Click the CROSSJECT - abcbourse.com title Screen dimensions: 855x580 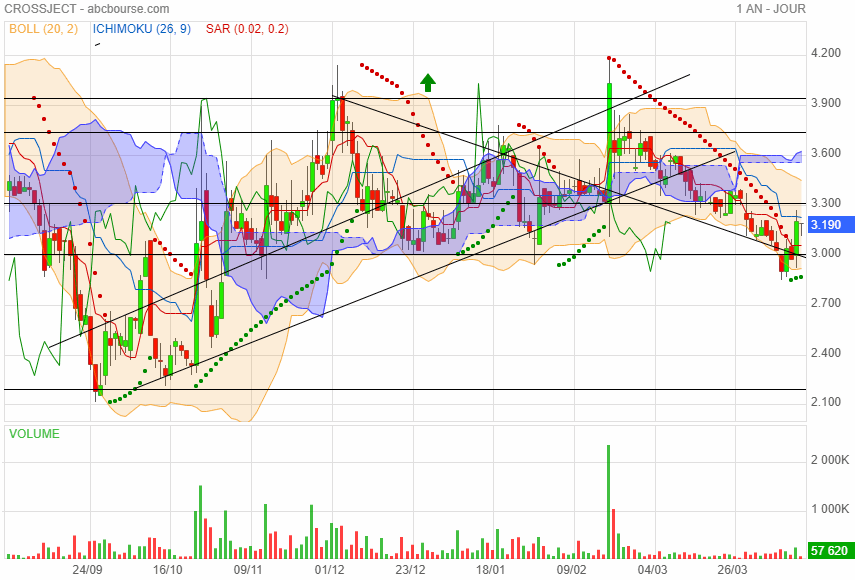coord(87,9)
